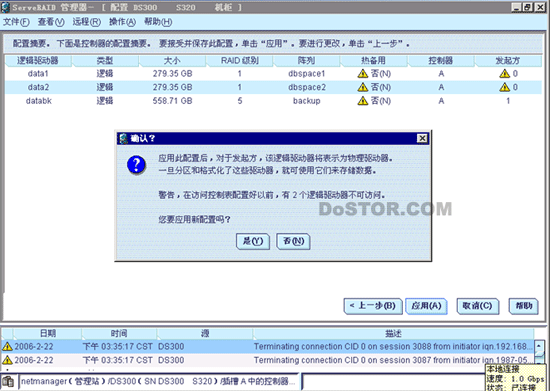Click the 源 event log column header

click(205, 333)
